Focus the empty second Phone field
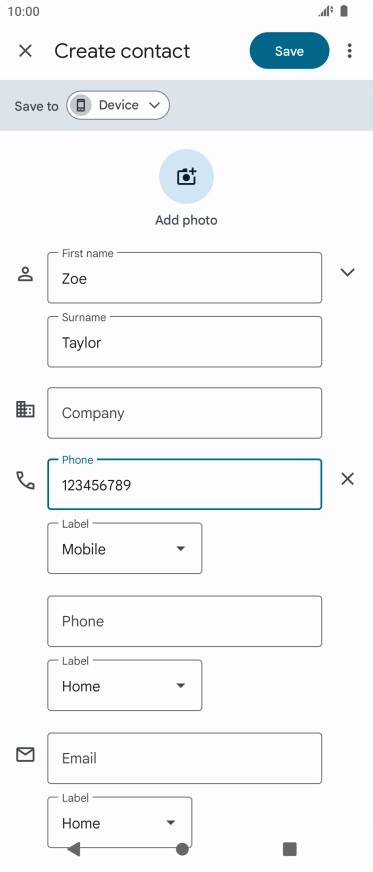Image resolution: width=373 pixels, height=872 pixels. pos(185,621)
